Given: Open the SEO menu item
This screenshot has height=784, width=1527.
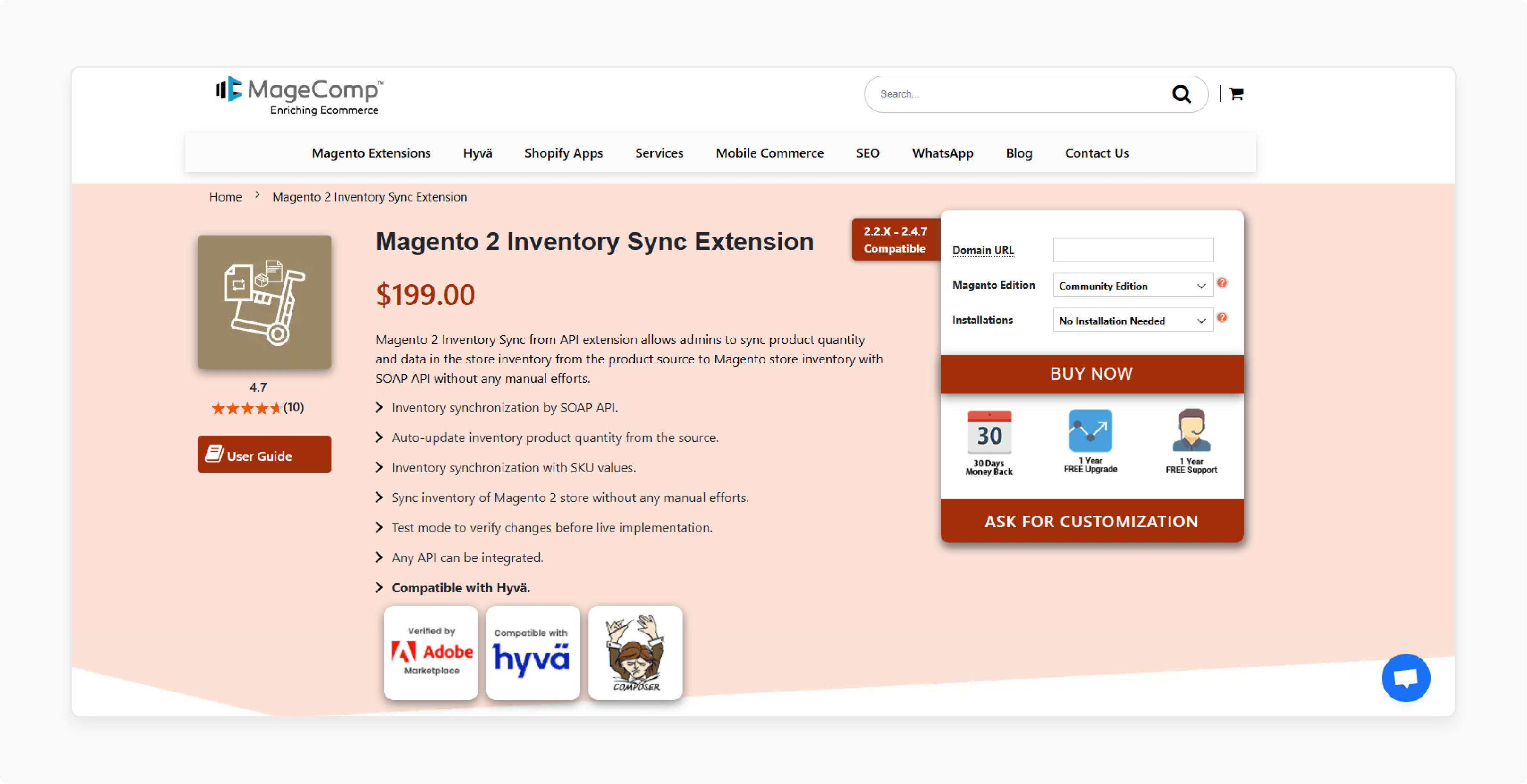Looking at the screenshot, I should click(x=867, y=153).
